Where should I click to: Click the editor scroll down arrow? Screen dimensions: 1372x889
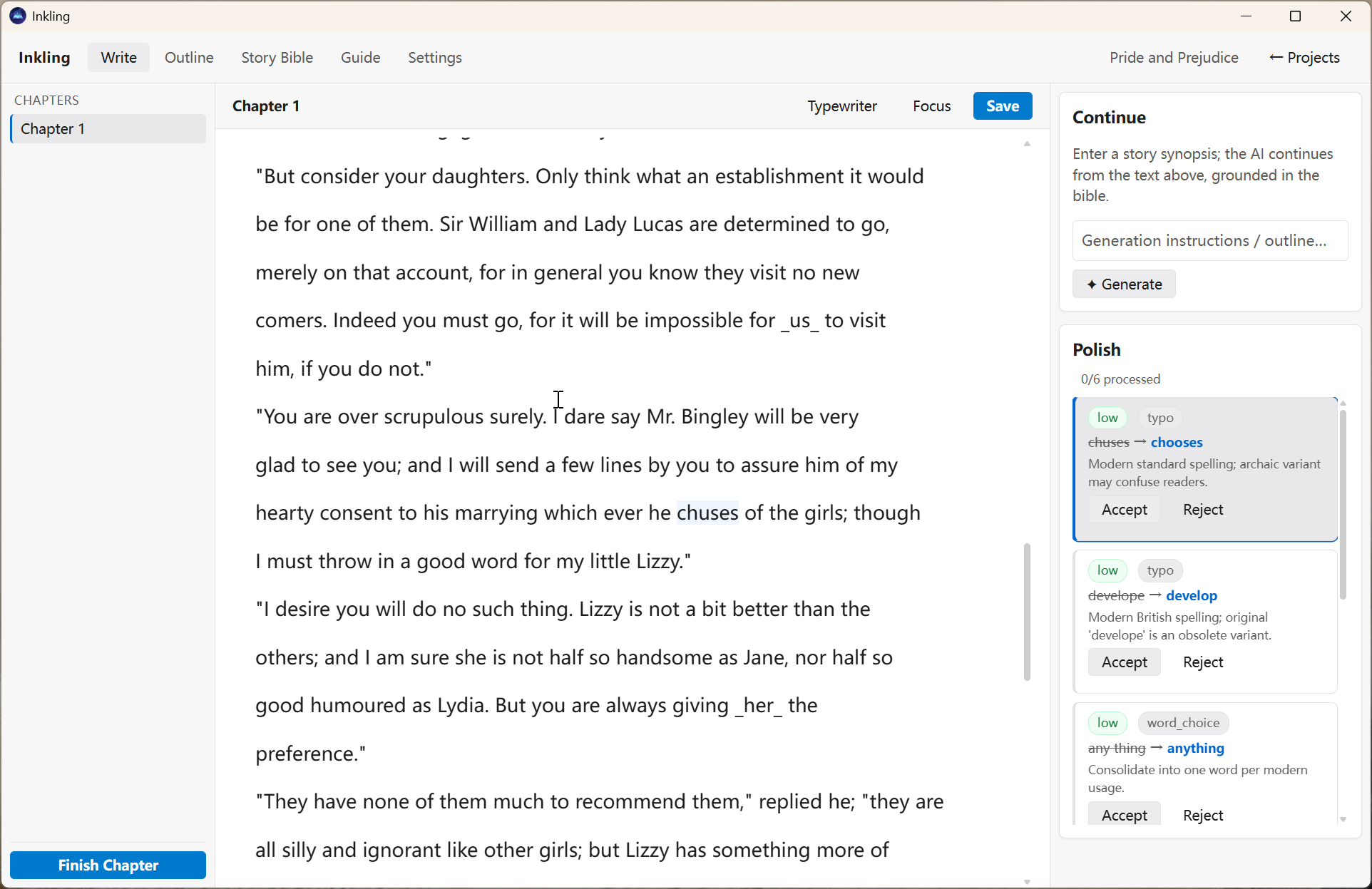pos(1027,882)
